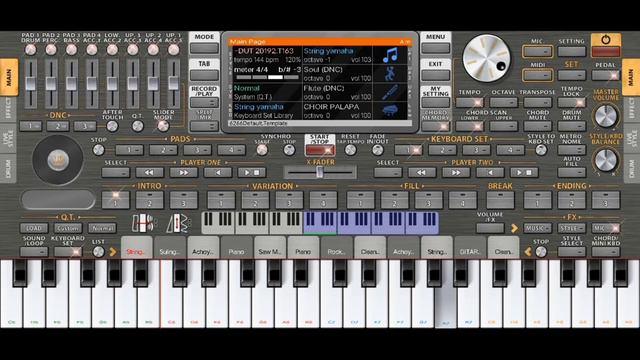
Task: Toggle CHORD MUTE
Action: 537,126
